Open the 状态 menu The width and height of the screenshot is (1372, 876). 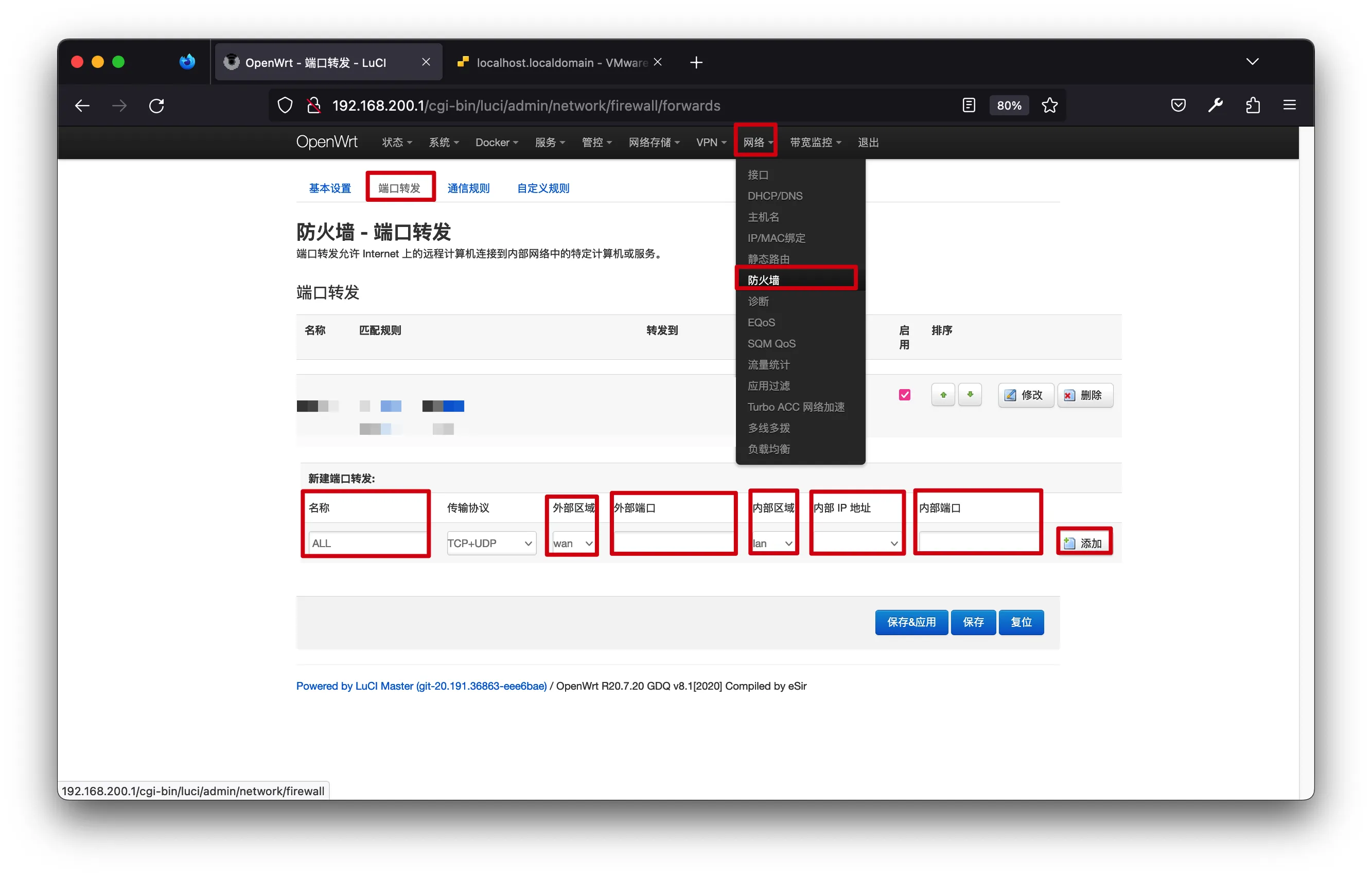coord(397,143)
